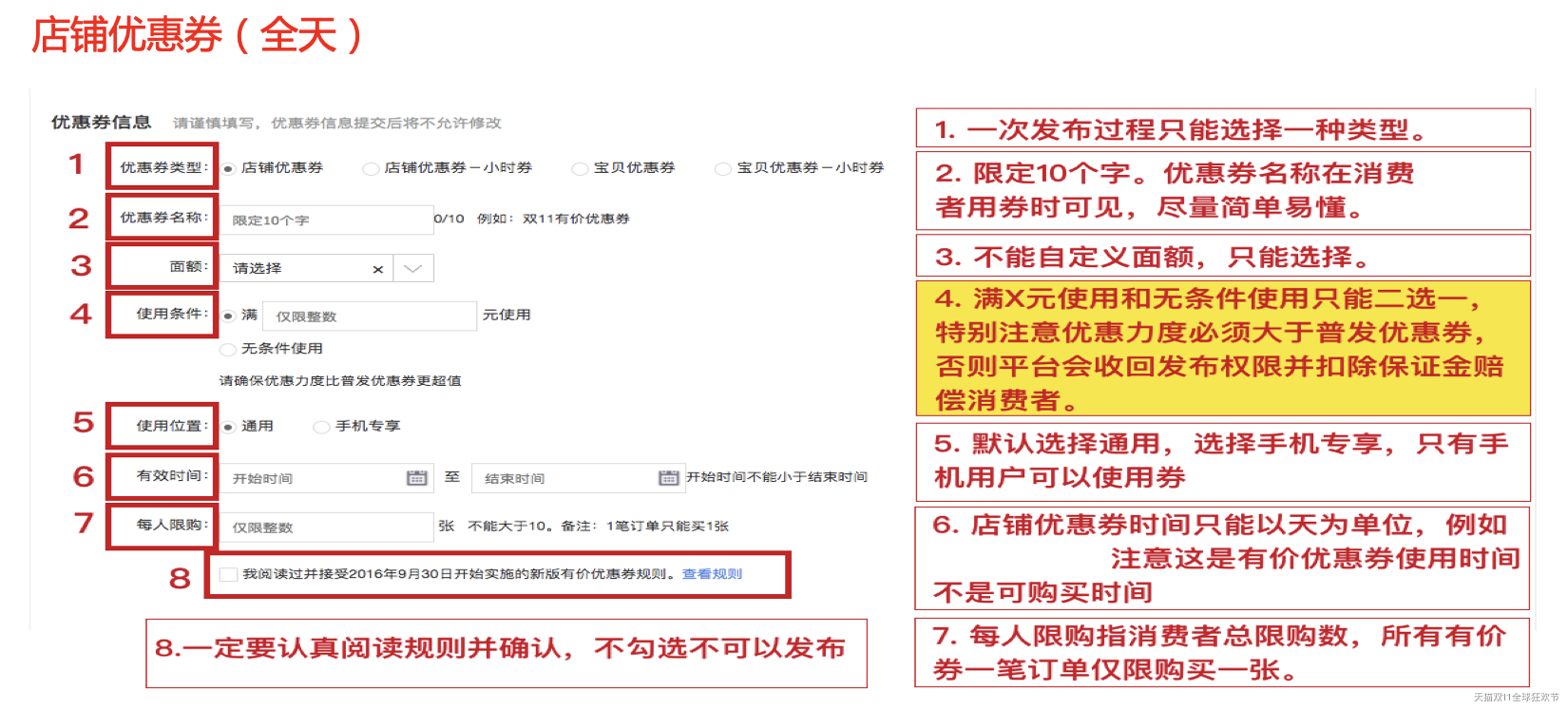Click the 0/10 character counter

(x=449, y=219)
